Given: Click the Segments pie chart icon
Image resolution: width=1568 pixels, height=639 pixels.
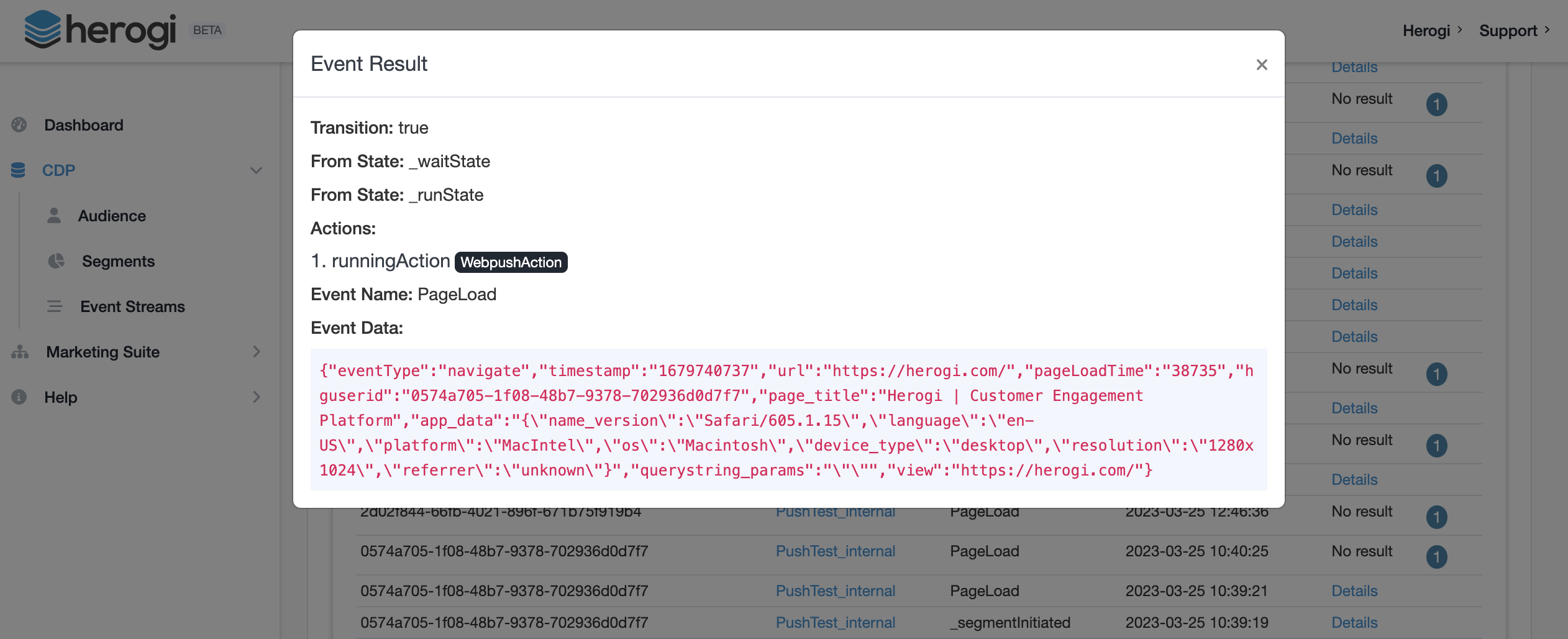Looking at the screenshot, I should click(57, 261).
